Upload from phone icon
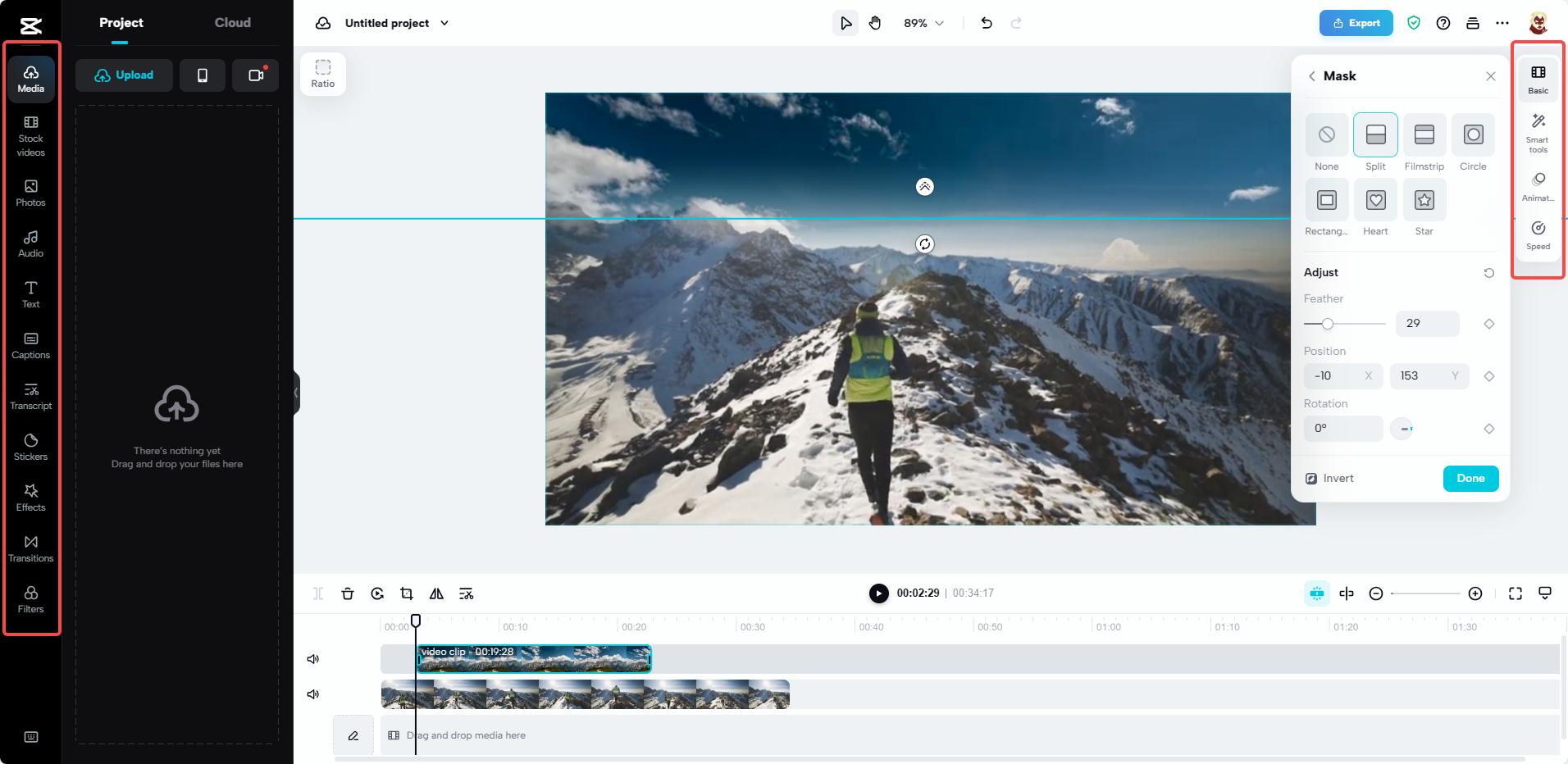1568x764 pixels. tap(203, 75)
